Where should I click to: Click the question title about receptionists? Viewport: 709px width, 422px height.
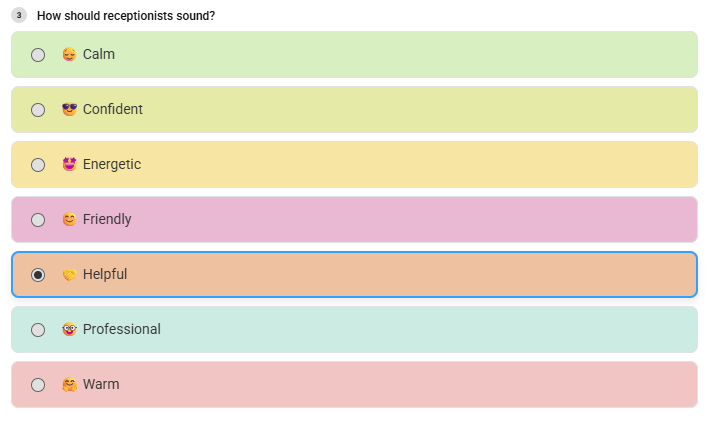pyautogui.click(x=126, y=15)
